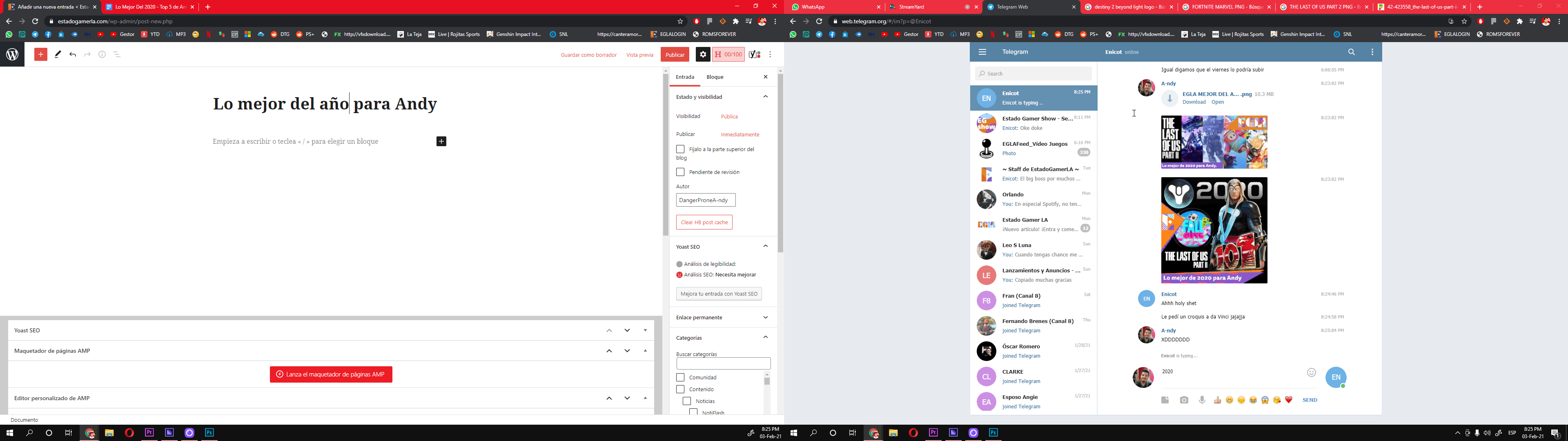1568x441 pixels.
Task: Enable Pendiente de revisión checkbox
Action: (x=681, y=172)
